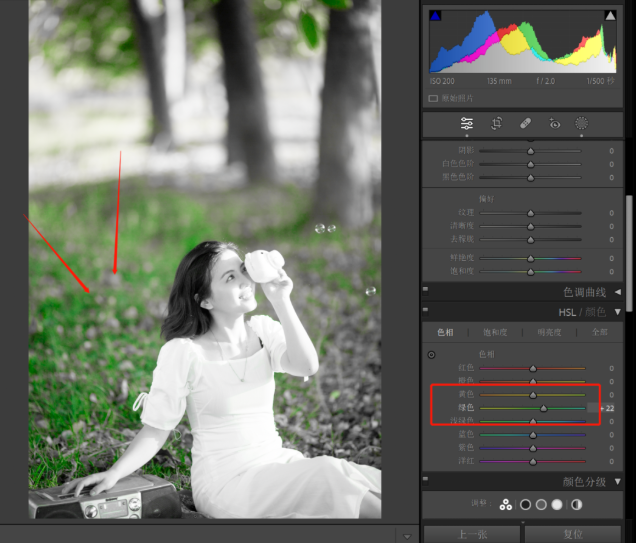Select the Crop overlay tool
The height and width of the screenshot is (543, 636).
(x=496, y=123)
